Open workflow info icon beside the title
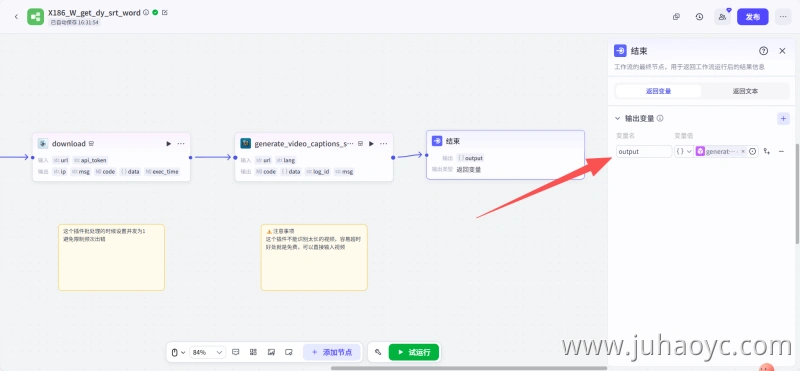The width and height of the screenshot is (800, 371). click(146, 12)
